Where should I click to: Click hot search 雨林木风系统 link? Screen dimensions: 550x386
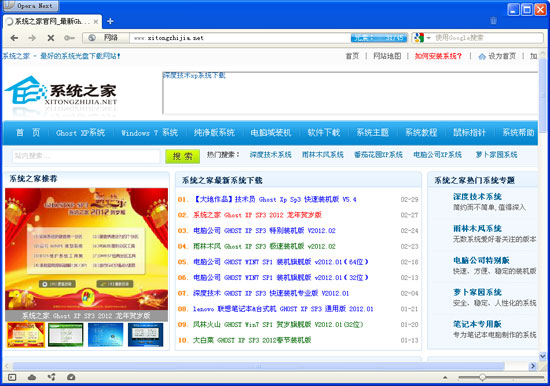pos(323,155)
